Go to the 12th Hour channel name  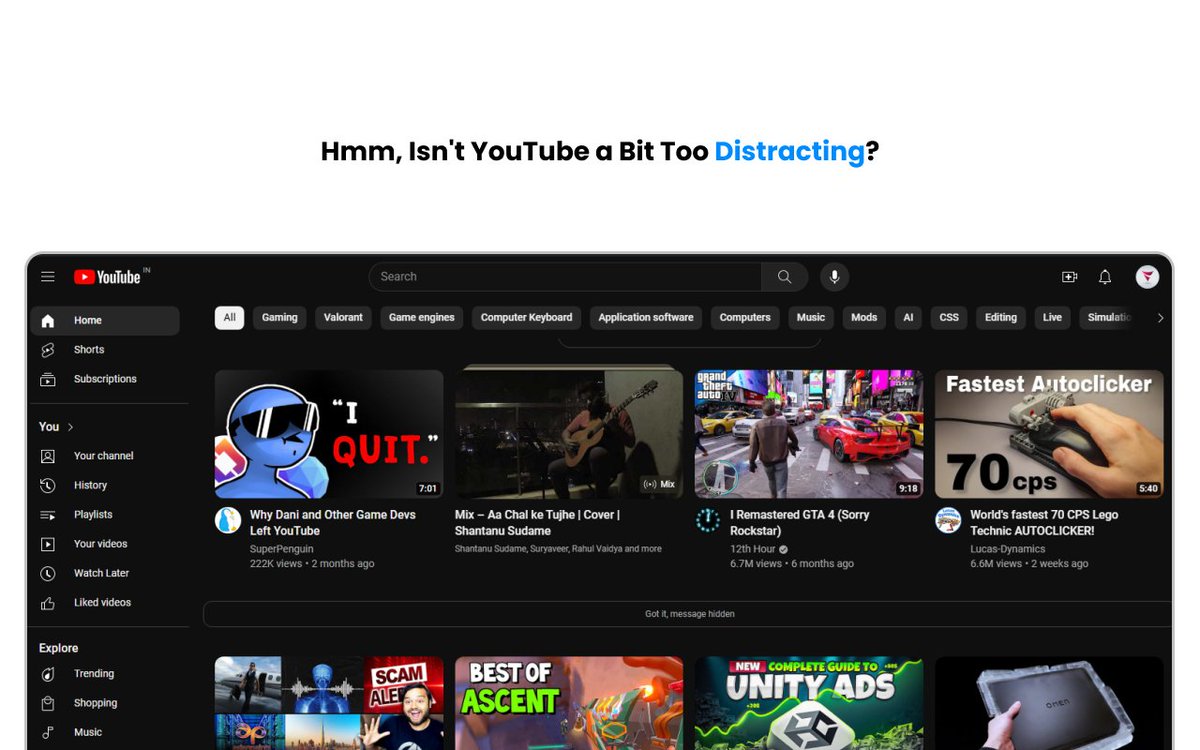pos(753,549)
